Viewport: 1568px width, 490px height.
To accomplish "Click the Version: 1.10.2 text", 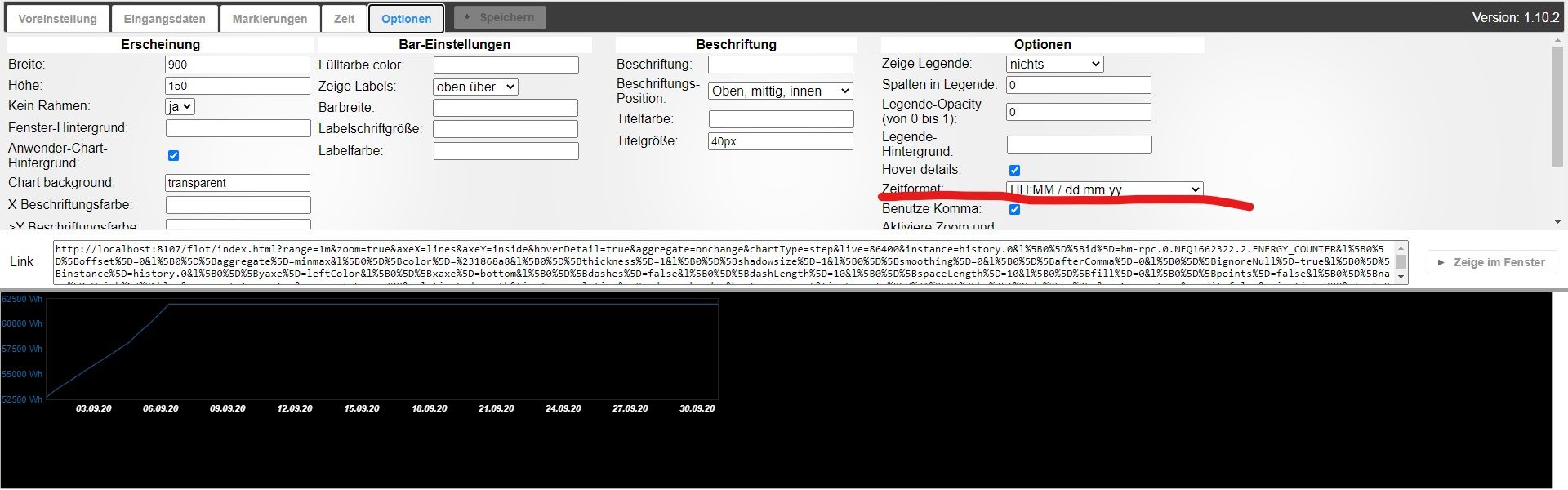I will click(1515, 17).
